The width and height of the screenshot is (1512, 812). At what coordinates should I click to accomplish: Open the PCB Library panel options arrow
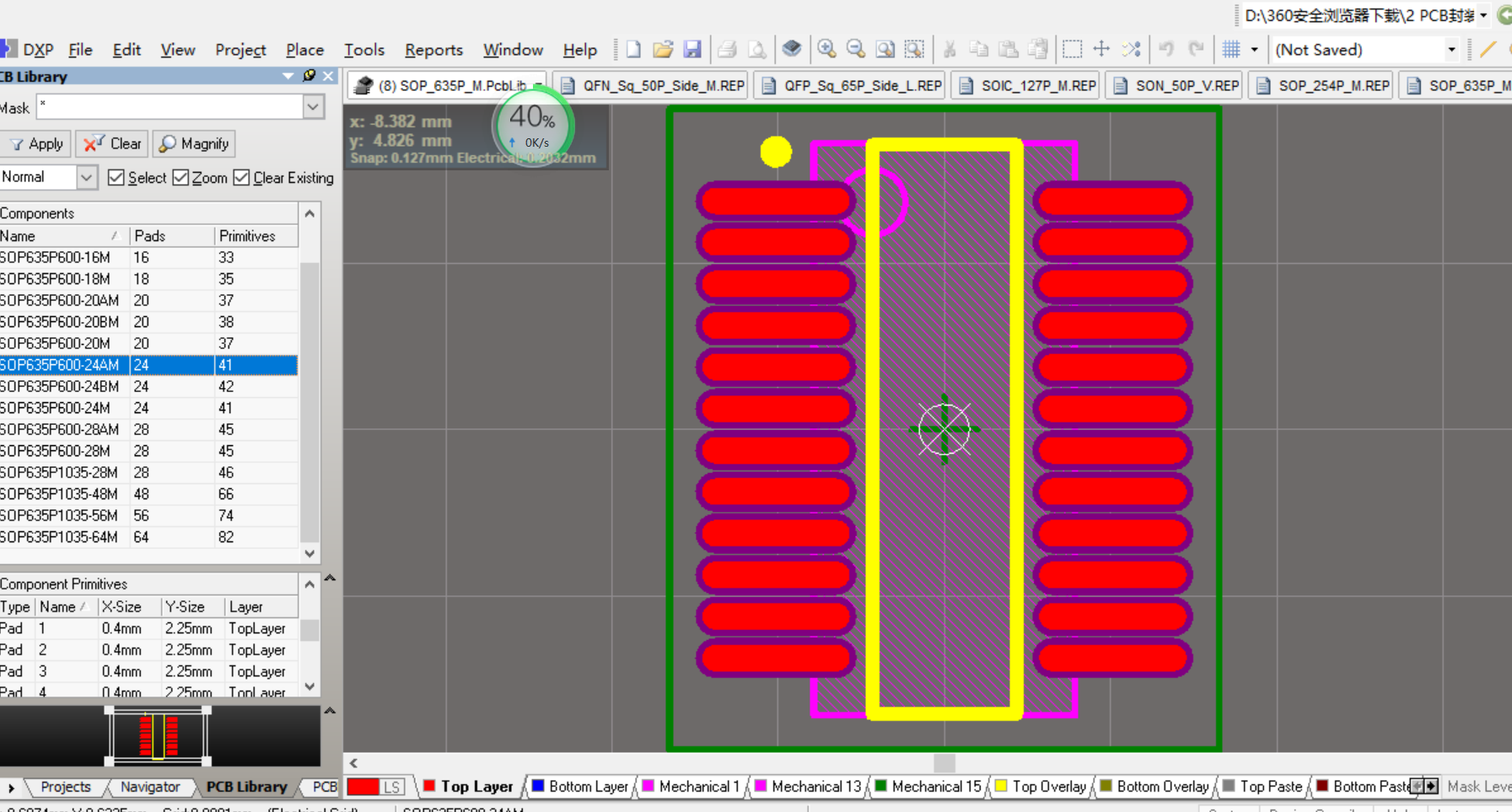pyautogui.click(x=288, y=76)
